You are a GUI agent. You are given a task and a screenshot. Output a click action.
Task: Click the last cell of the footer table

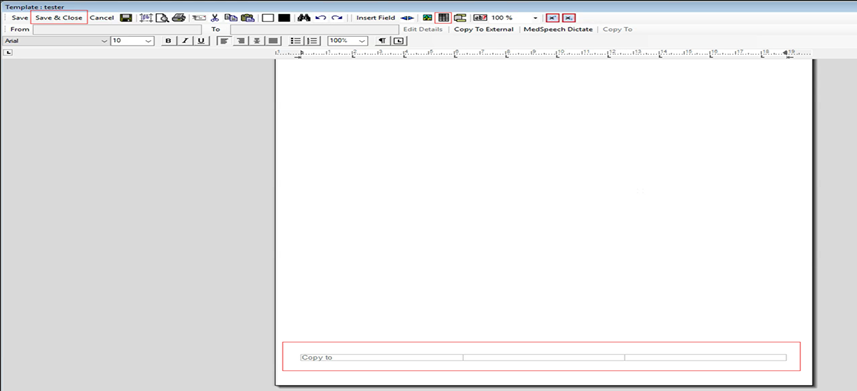[706, 358]
